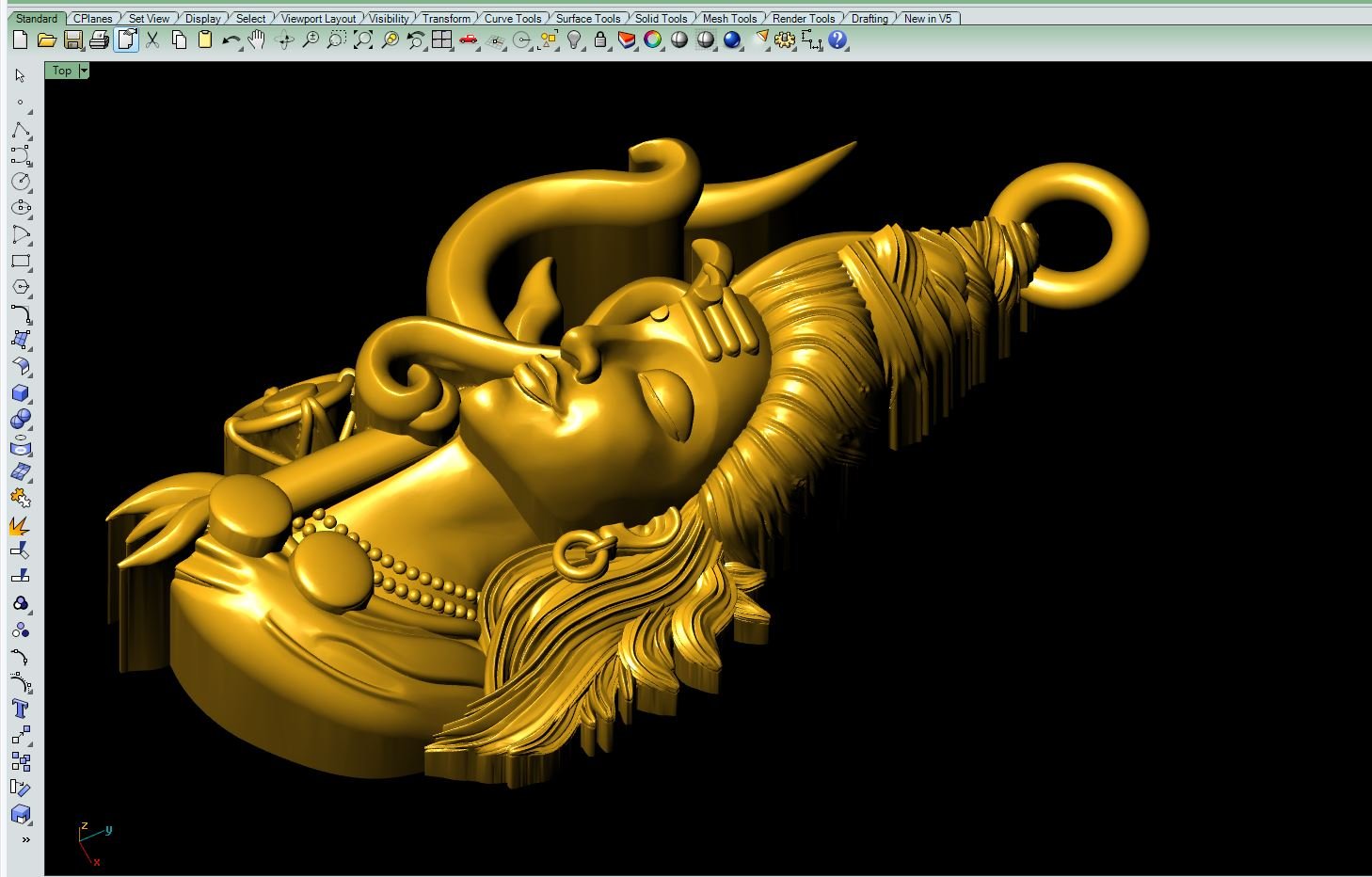Select the Text object tool
Screen dimensions: 1372x877
point(21,709)
